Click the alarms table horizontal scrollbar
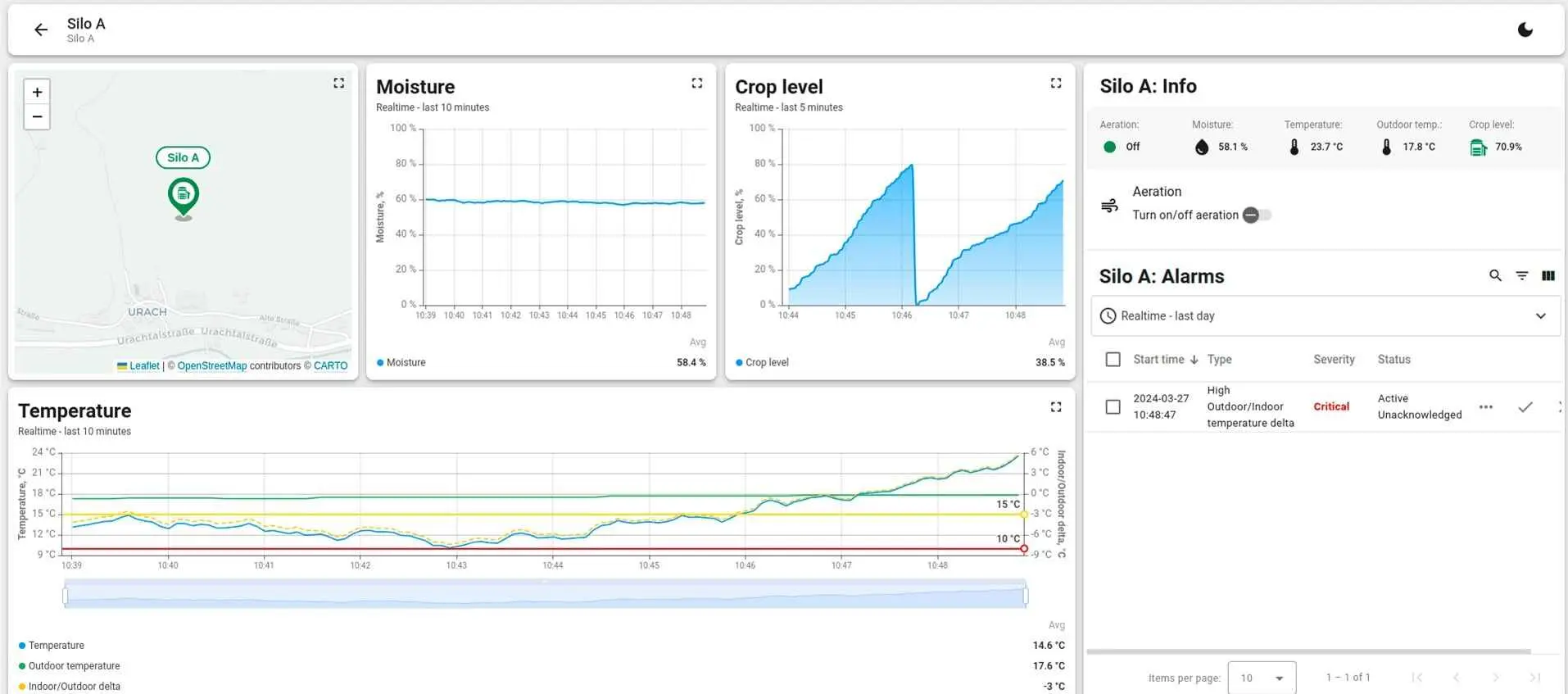 click(x=1308, y=652)
